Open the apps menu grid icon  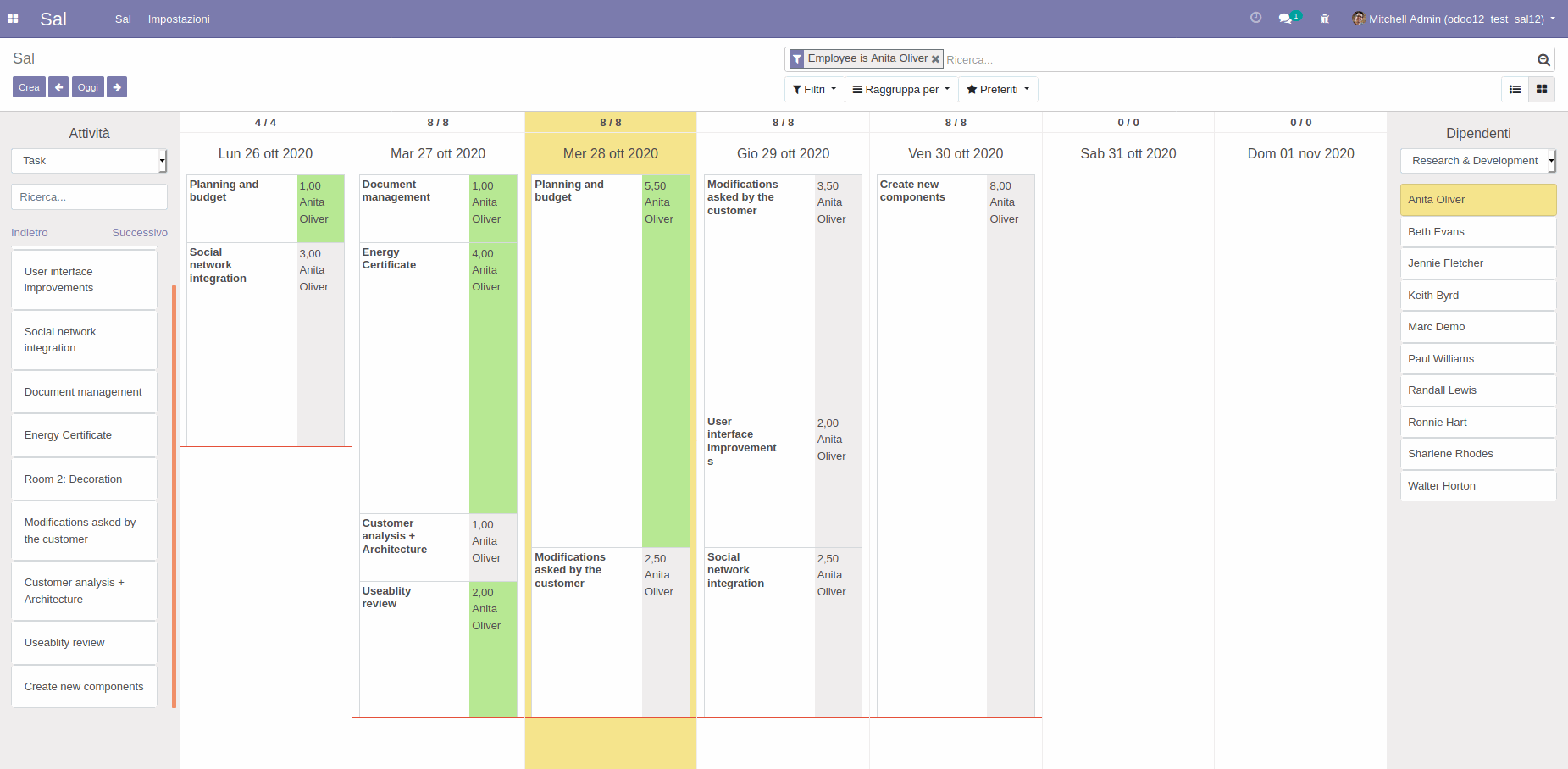(13, 19)
